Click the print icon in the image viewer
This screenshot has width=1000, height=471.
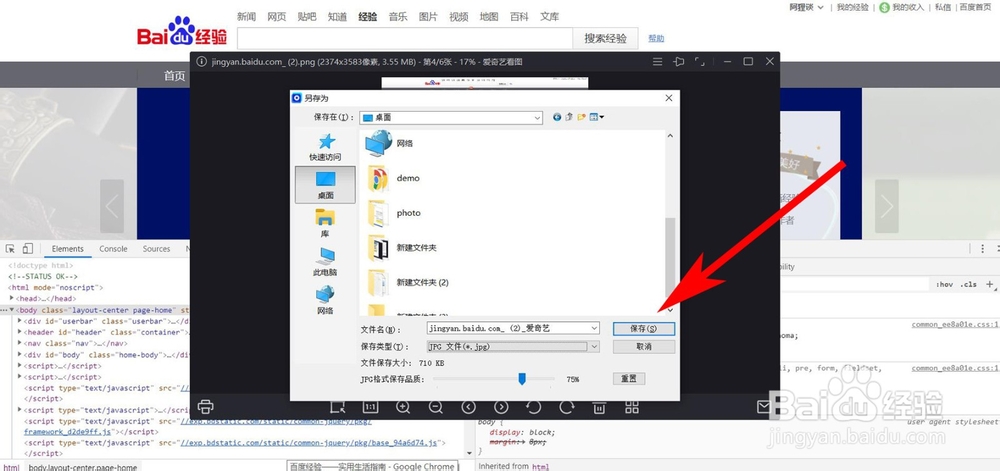pos(205,407)
